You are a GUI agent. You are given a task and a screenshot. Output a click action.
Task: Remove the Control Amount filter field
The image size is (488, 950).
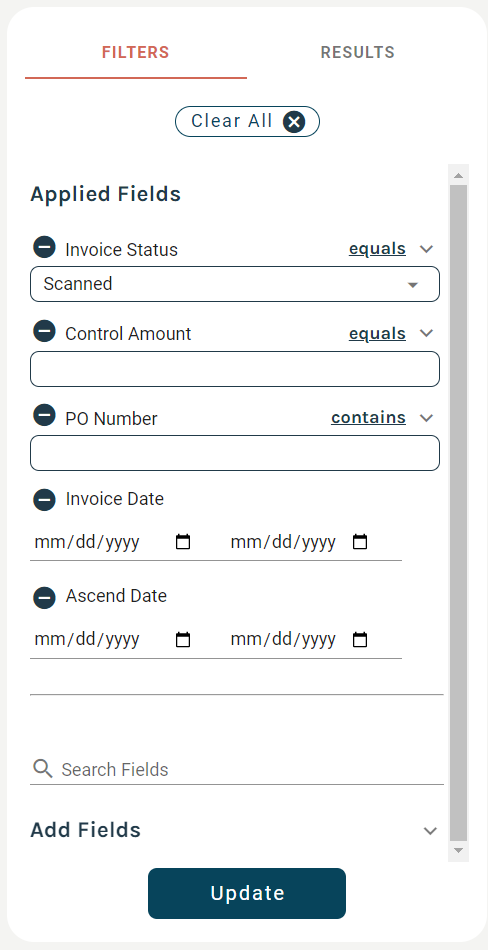coord(44,331)
